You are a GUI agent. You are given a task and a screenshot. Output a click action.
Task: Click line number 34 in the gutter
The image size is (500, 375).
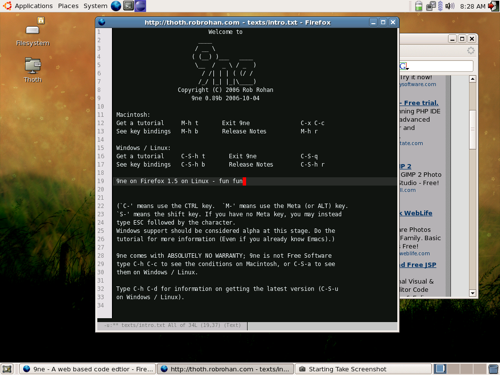click(101, 305)
